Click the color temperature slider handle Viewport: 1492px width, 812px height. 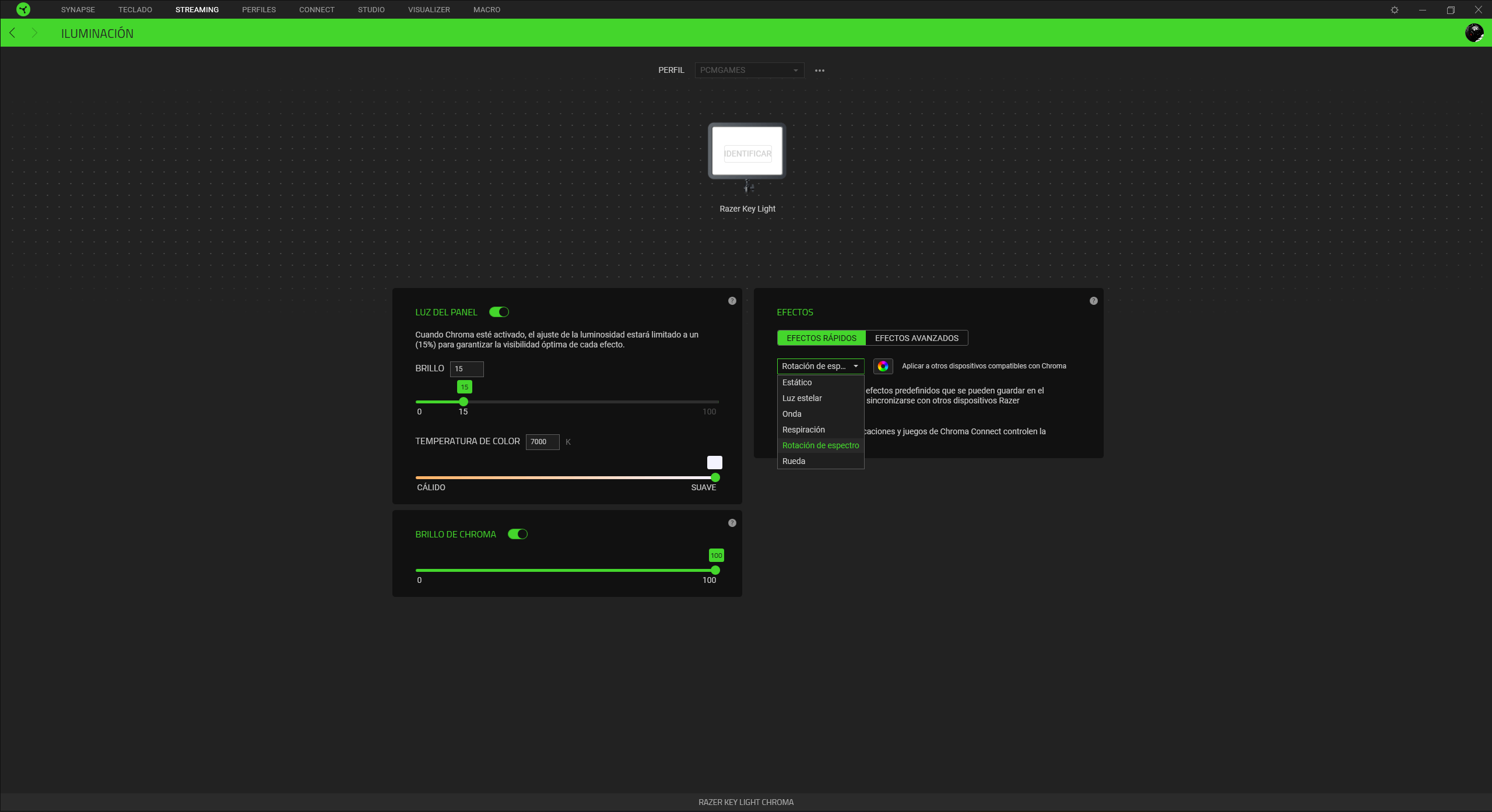(x=715, y=477)
